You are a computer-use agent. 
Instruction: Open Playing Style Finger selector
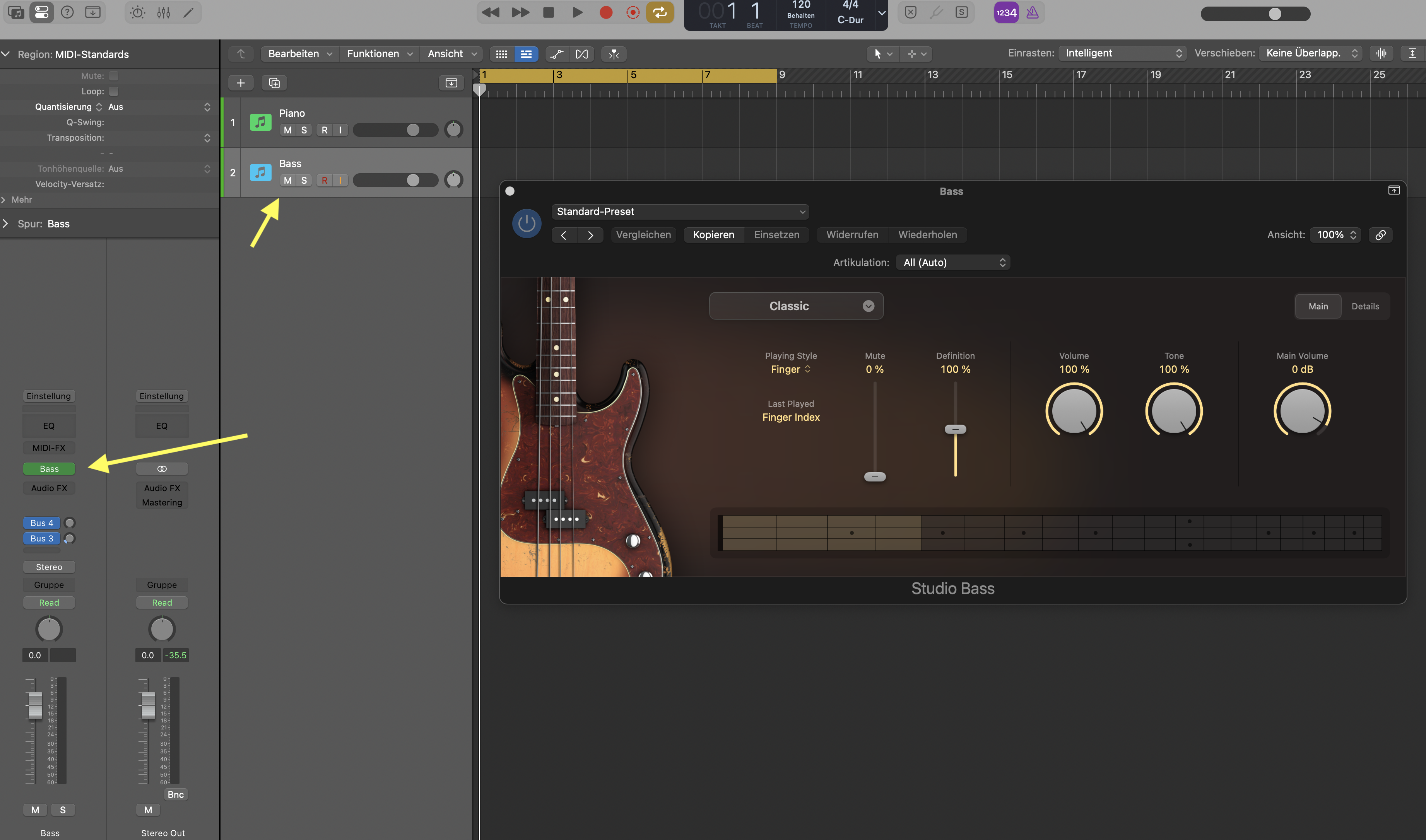click(790, 370)
